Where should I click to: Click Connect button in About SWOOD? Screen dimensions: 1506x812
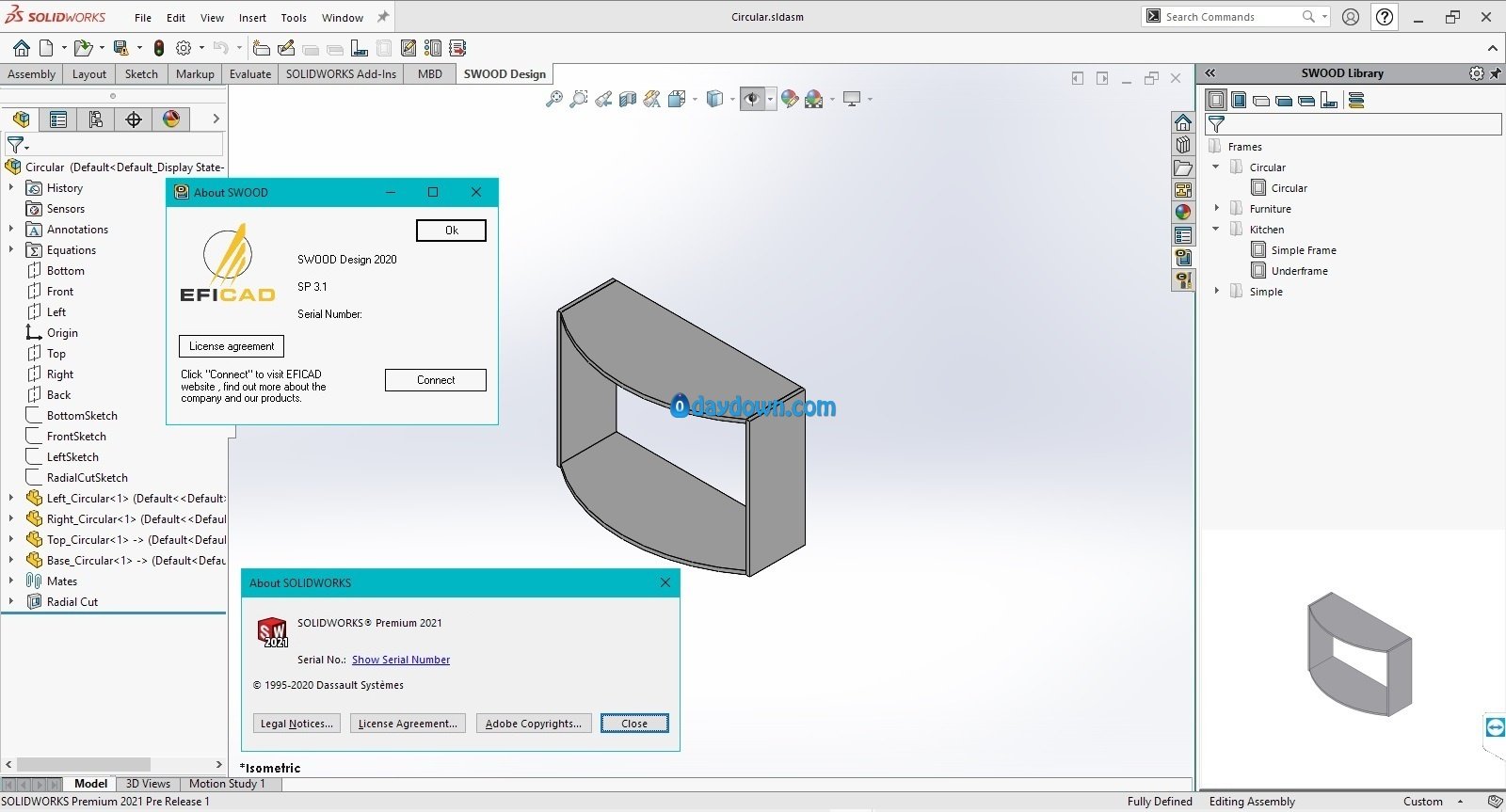point(436,380)
